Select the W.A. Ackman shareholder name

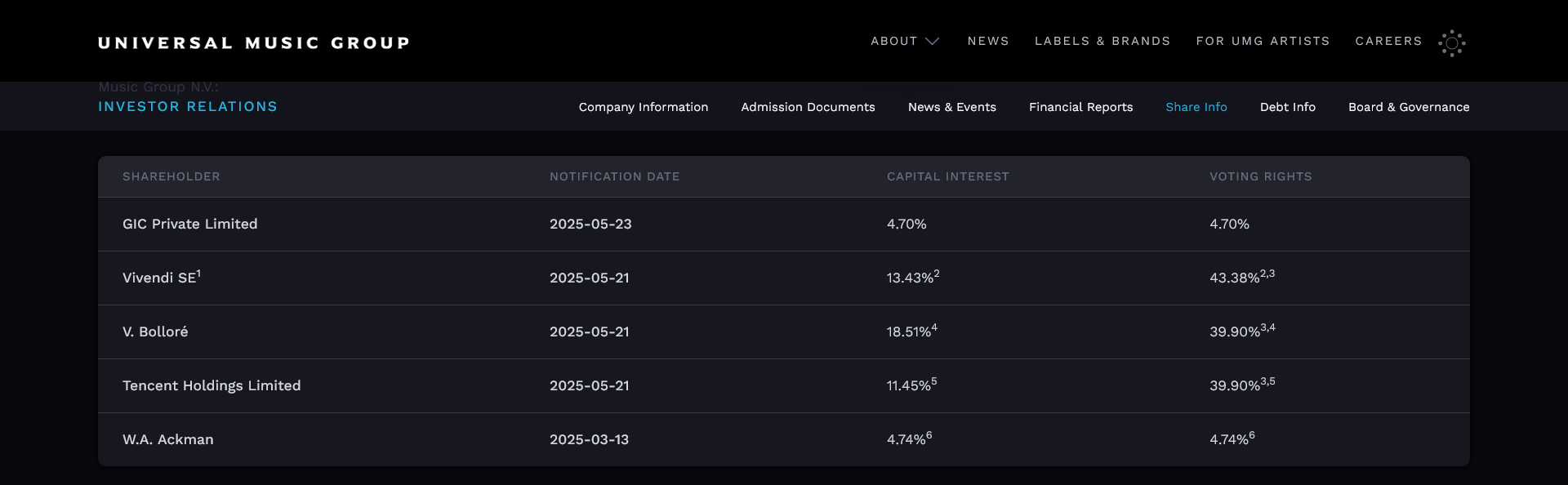tap(168, 439)
